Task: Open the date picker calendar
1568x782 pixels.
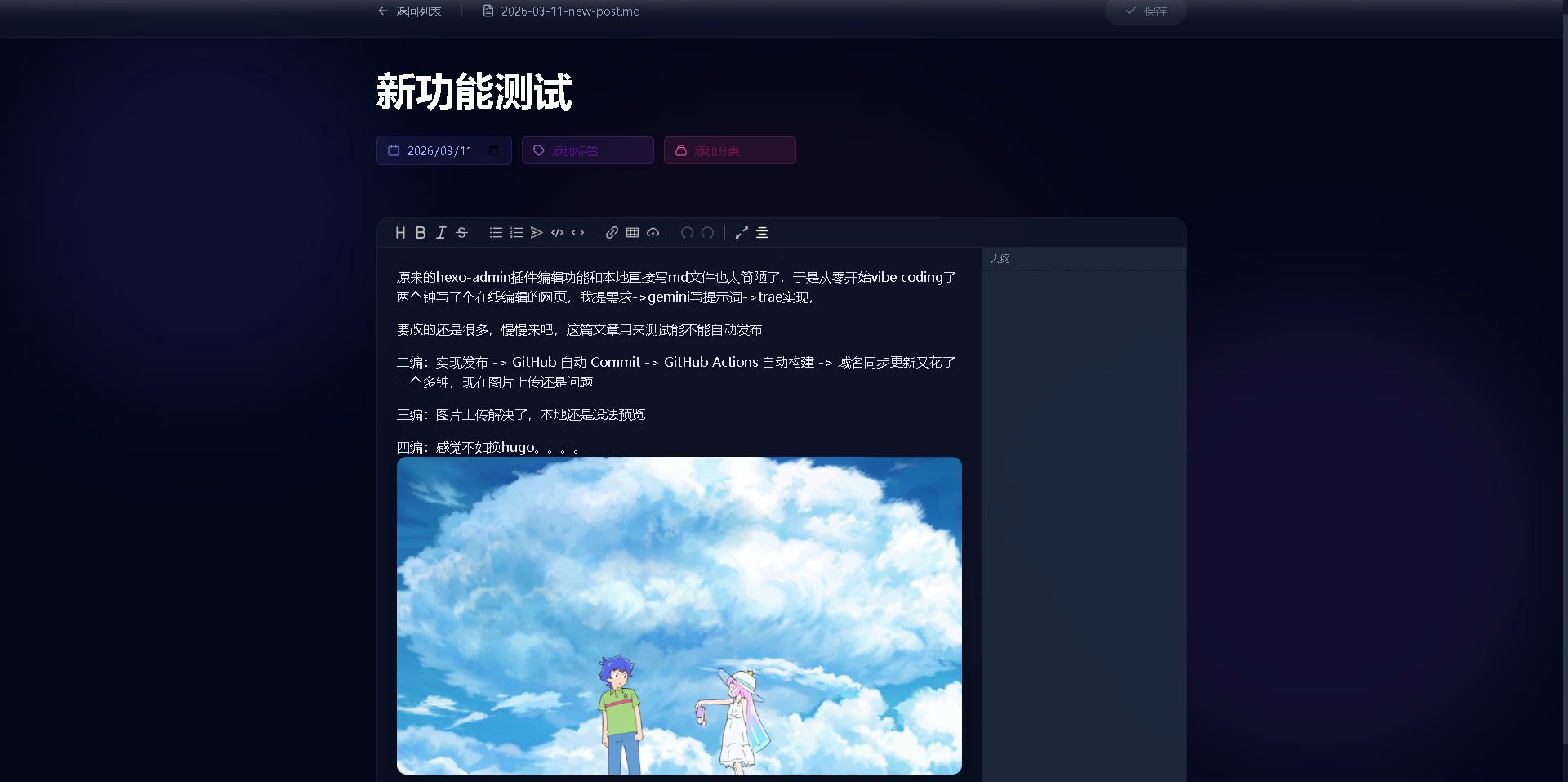Action: coord(494,150)
